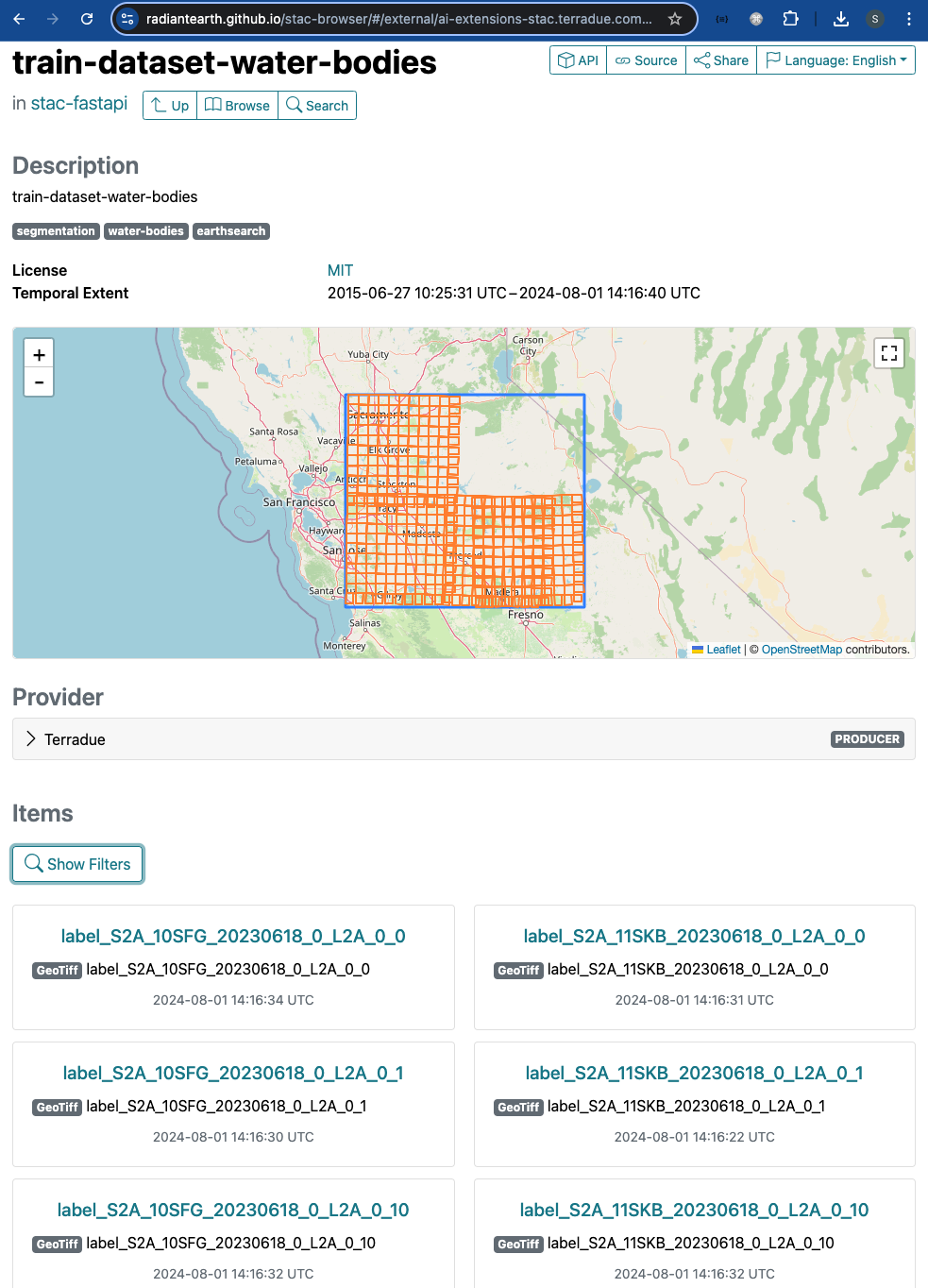Open the browser extensions puzzle icon
The height and width of the screenshot is (1288, 928).
[x=791, y=19]
